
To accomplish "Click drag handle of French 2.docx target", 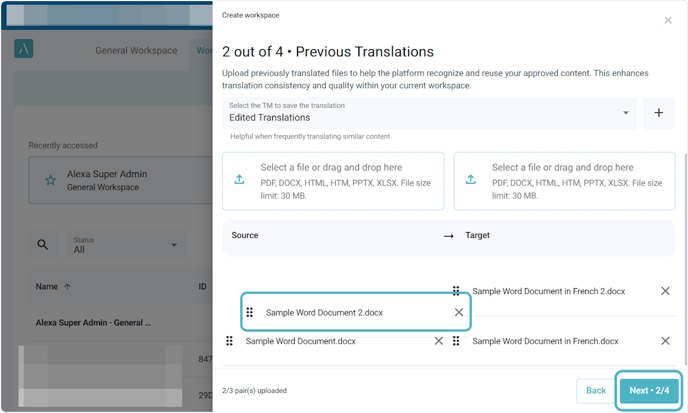I will point(456,291).
